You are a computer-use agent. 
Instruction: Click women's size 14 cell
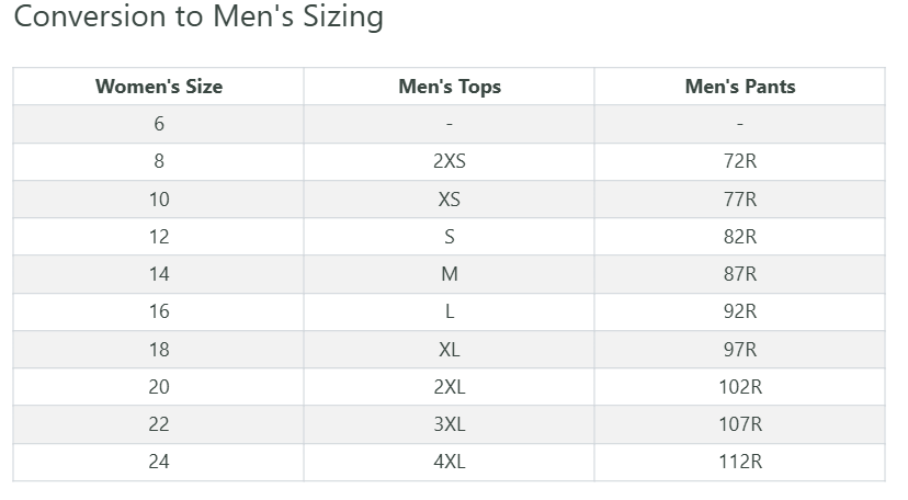(x=159, y=275)
